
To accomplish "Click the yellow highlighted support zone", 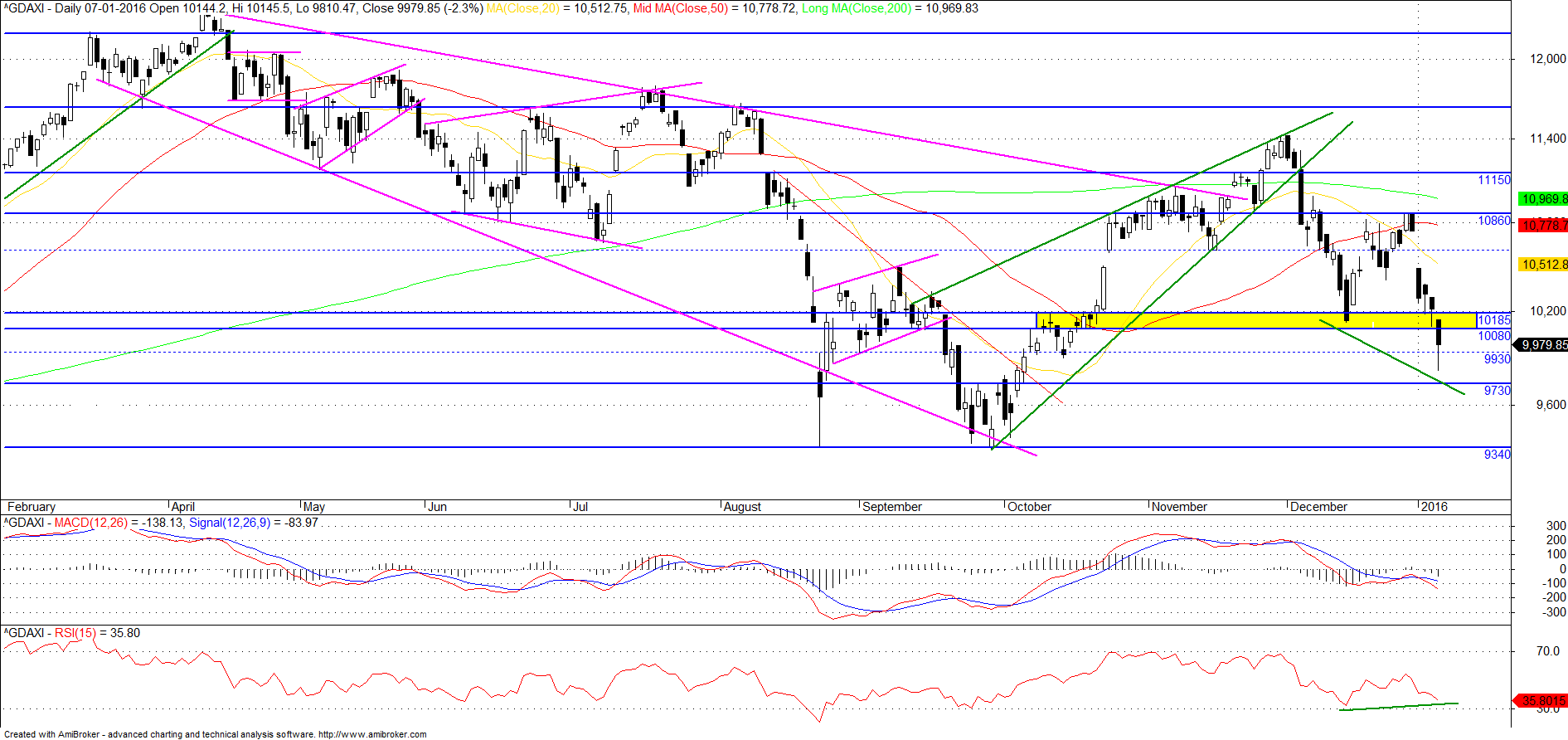I will tap(1256, 320).
